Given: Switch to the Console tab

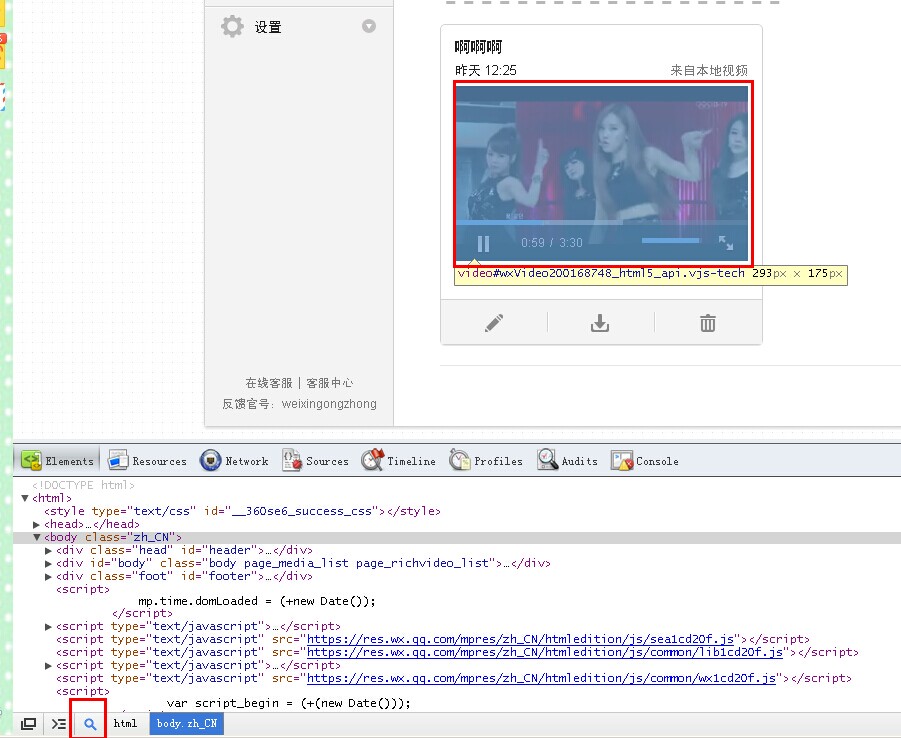Looking at the screenshot, I should coord(645,461).
